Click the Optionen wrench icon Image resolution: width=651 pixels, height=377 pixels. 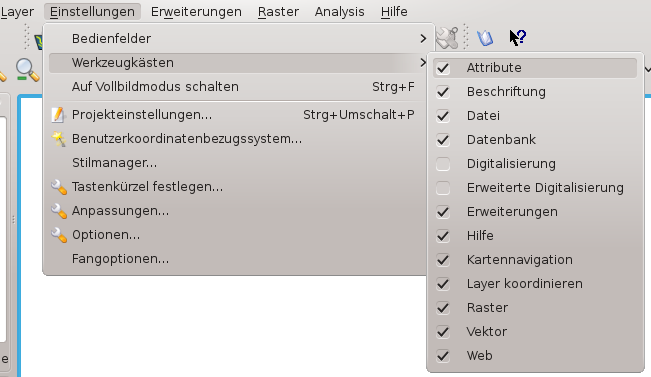pyautogui.click(x=59, y=235)
